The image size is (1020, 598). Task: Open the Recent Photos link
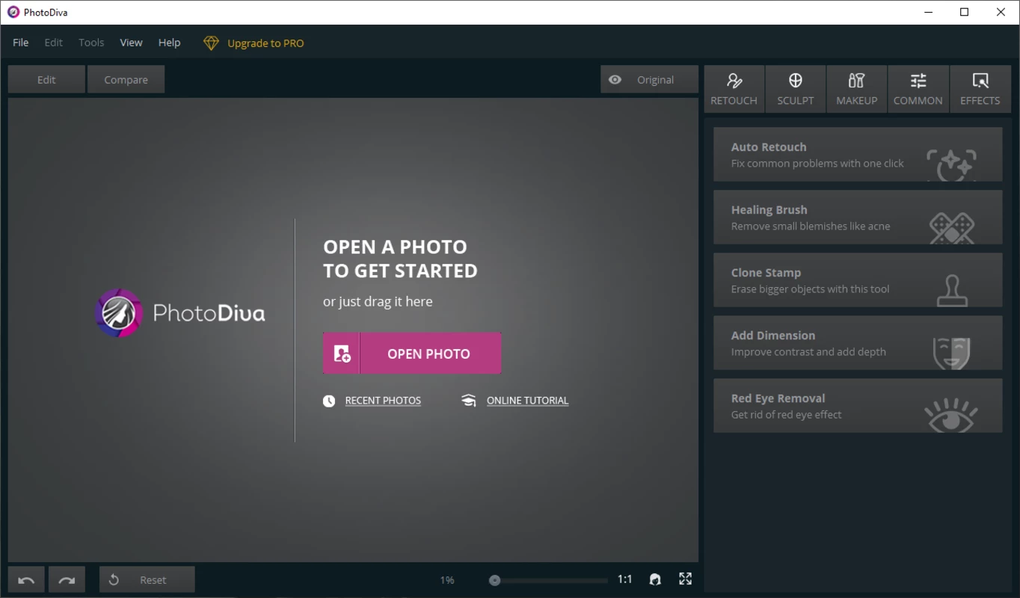tap(382, 400)
